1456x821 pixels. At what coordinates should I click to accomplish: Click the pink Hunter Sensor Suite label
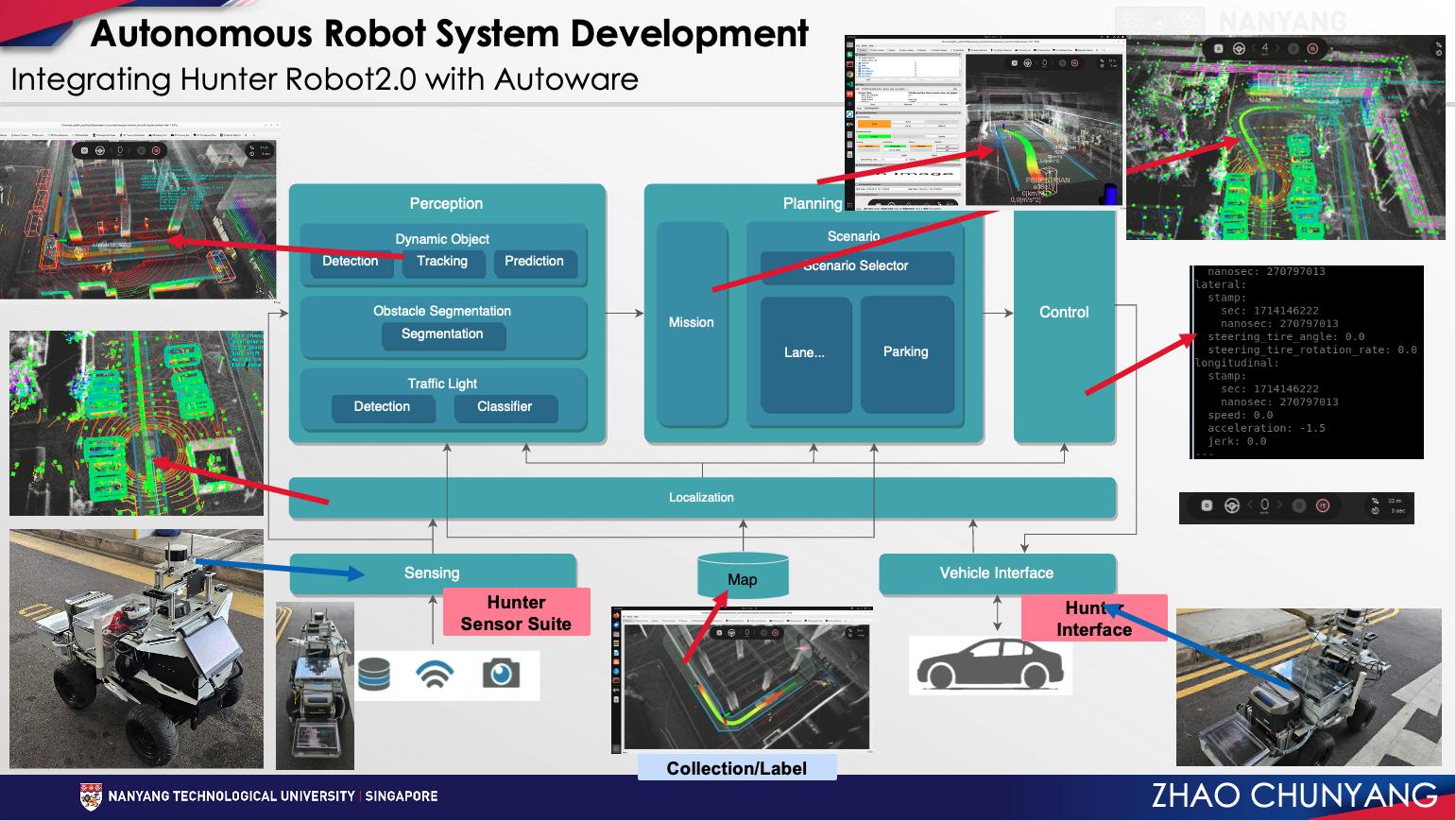point(516,613)
